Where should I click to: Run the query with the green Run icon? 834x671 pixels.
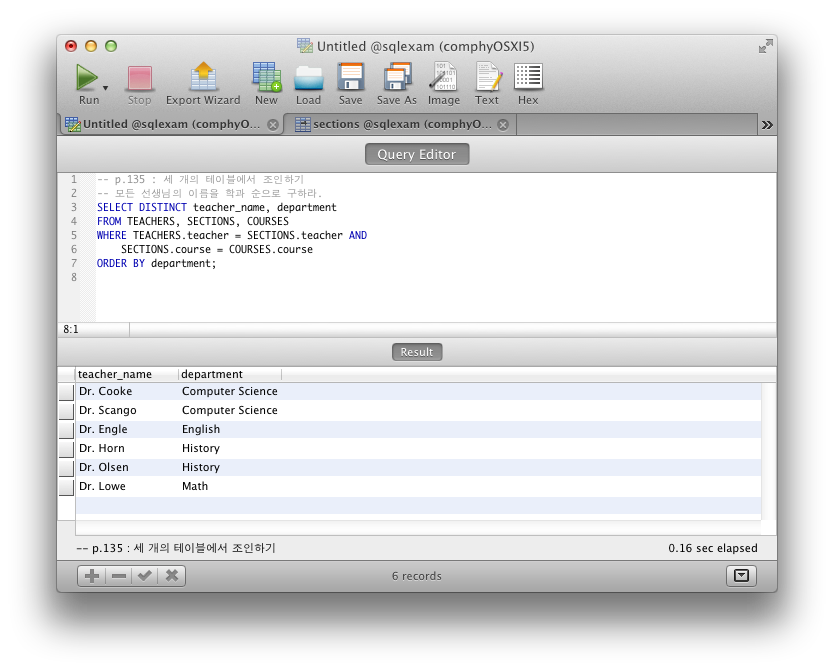(87, 78)
